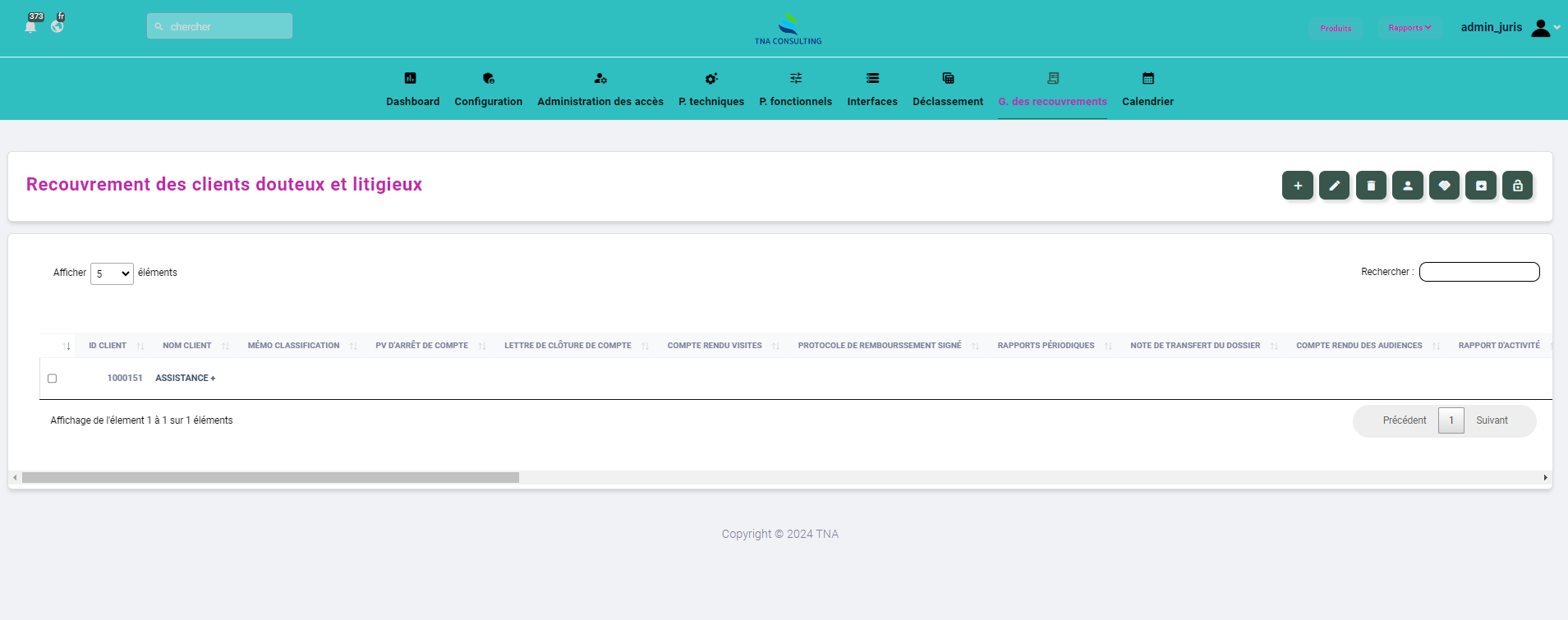
Task: Click the pencil edit icon button
Action: (x=1334, y=186)
